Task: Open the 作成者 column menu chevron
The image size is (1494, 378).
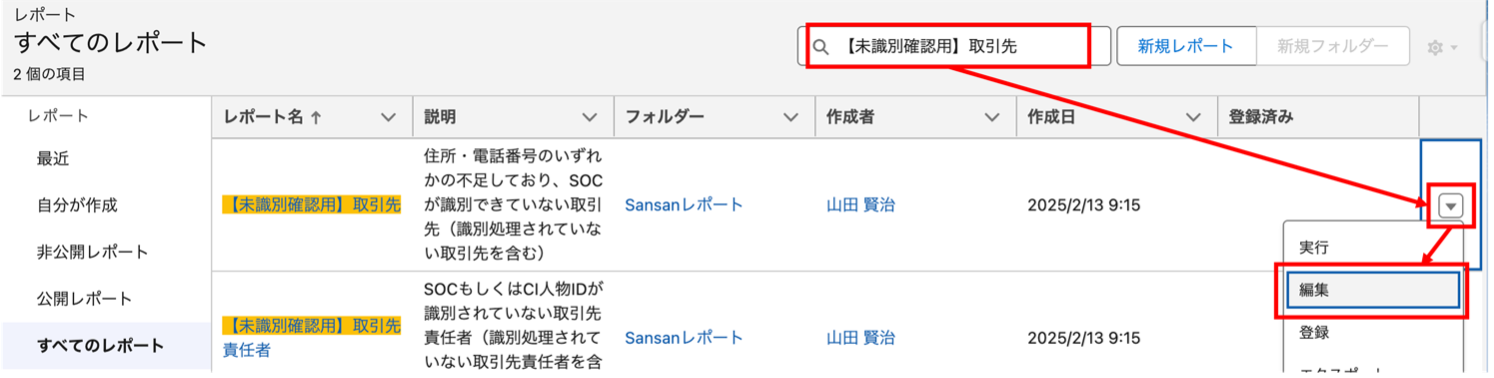Action: point(992,117)
